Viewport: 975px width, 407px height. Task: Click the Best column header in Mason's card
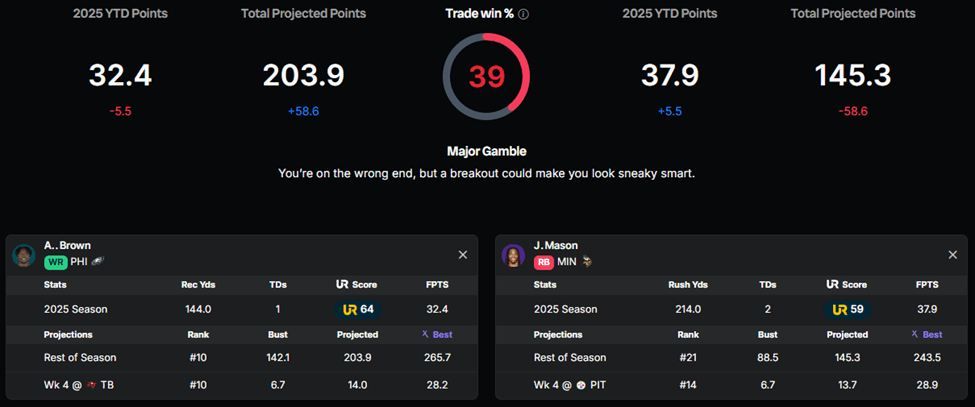click(927, 334)
